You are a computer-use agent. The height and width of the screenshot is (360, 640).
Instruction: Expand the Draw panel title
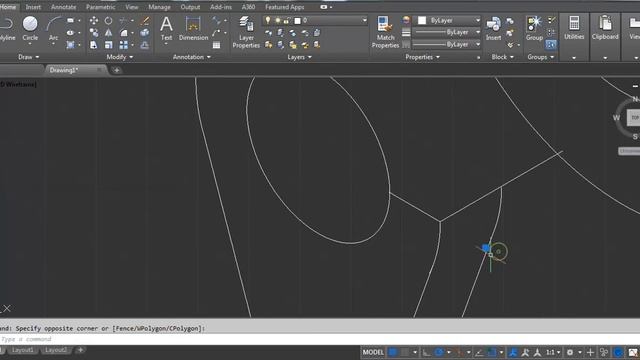tap(29, 57)
